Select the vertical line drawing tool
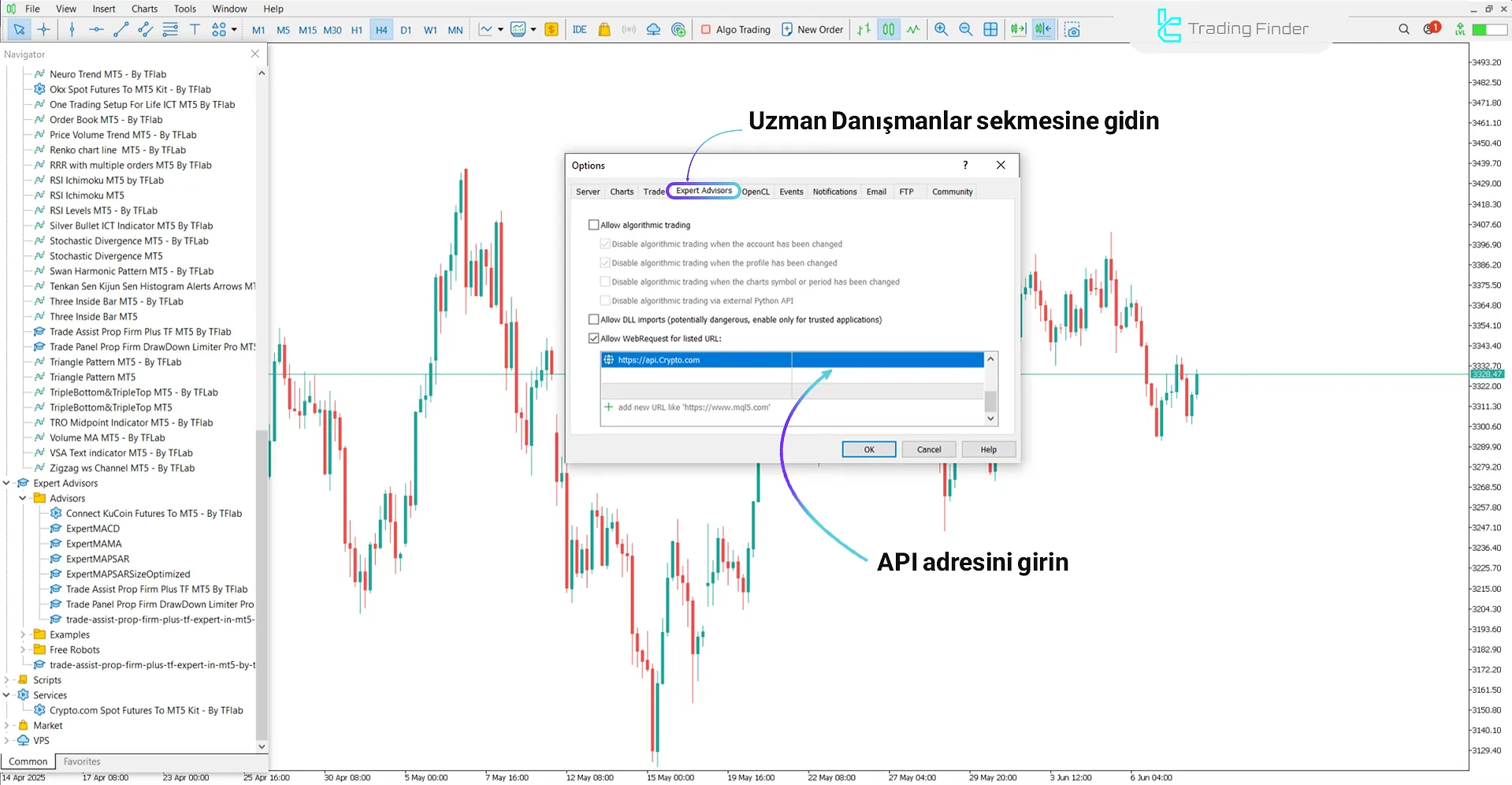Screen dimensions: 1512x785 (72, 29)
